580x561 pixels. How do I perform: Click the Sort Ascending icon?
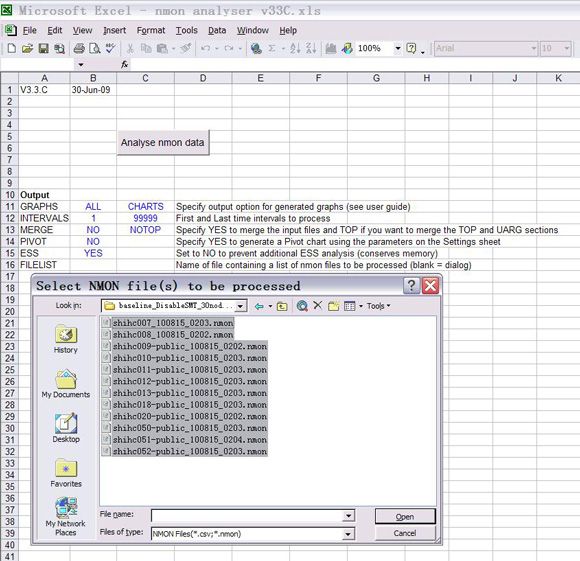tap(295, 48)
